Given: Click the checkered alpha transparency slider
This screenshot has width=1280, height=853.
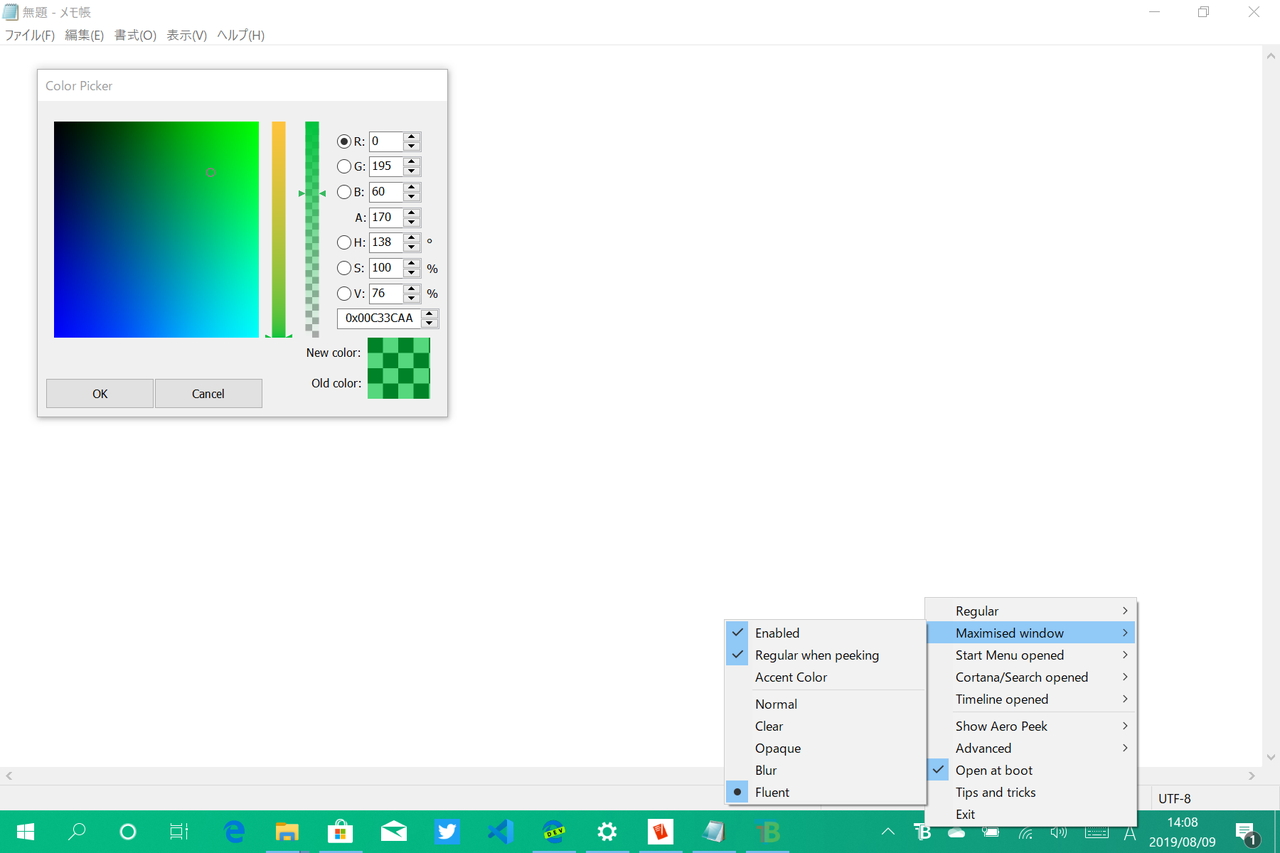Looking at the screenshot, I should pyautogui.click(x=312, y=230).
